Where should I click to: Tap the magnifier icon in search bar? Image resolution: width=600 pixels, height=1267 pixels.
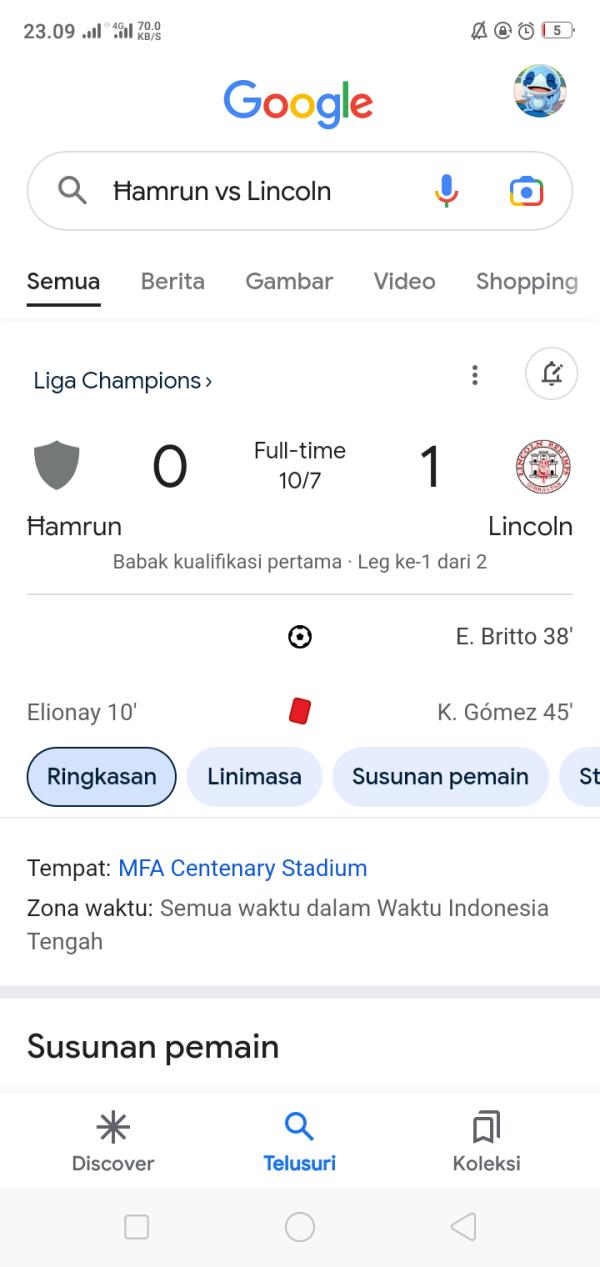[72, 189]
